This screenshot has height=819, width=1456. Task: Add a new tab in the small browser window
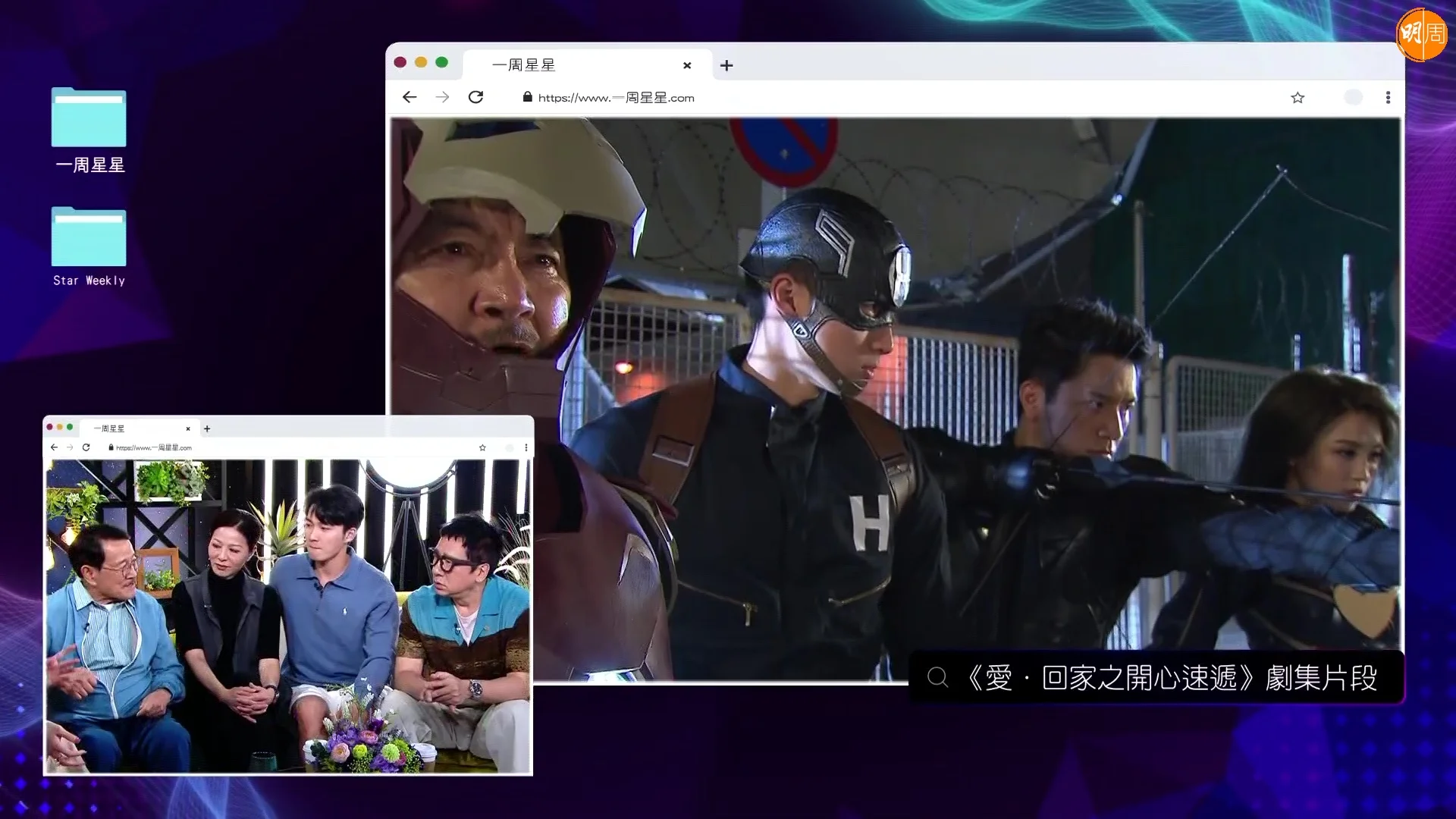point(207,428)
